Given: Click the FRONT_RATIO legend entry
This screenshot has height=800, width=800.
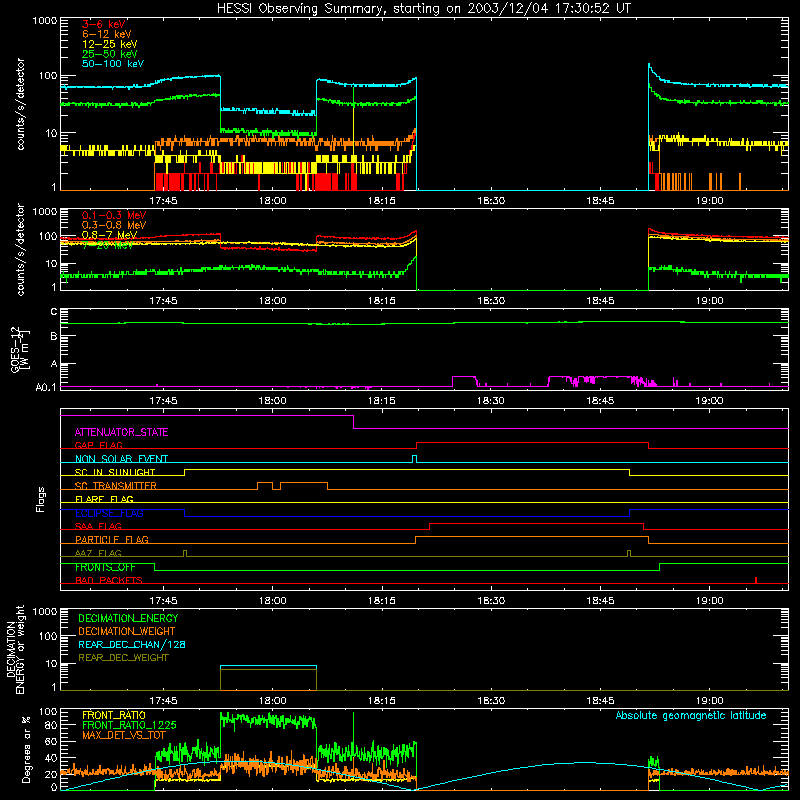Looking at the screenshot, I should [x=114, y=715].
